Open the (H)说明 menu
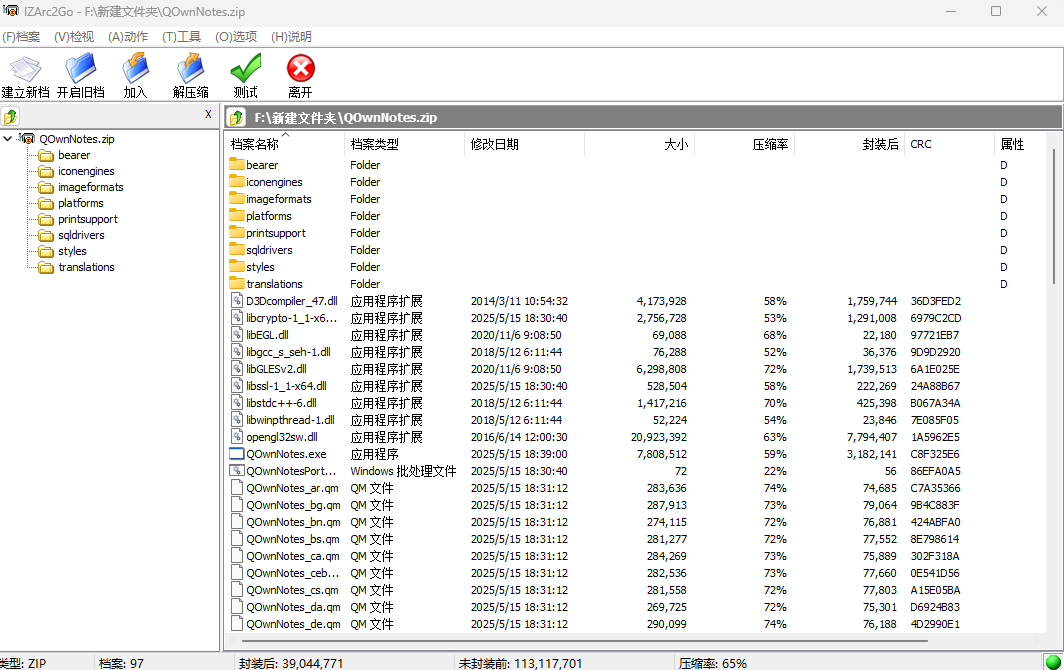 coord(291,37)
